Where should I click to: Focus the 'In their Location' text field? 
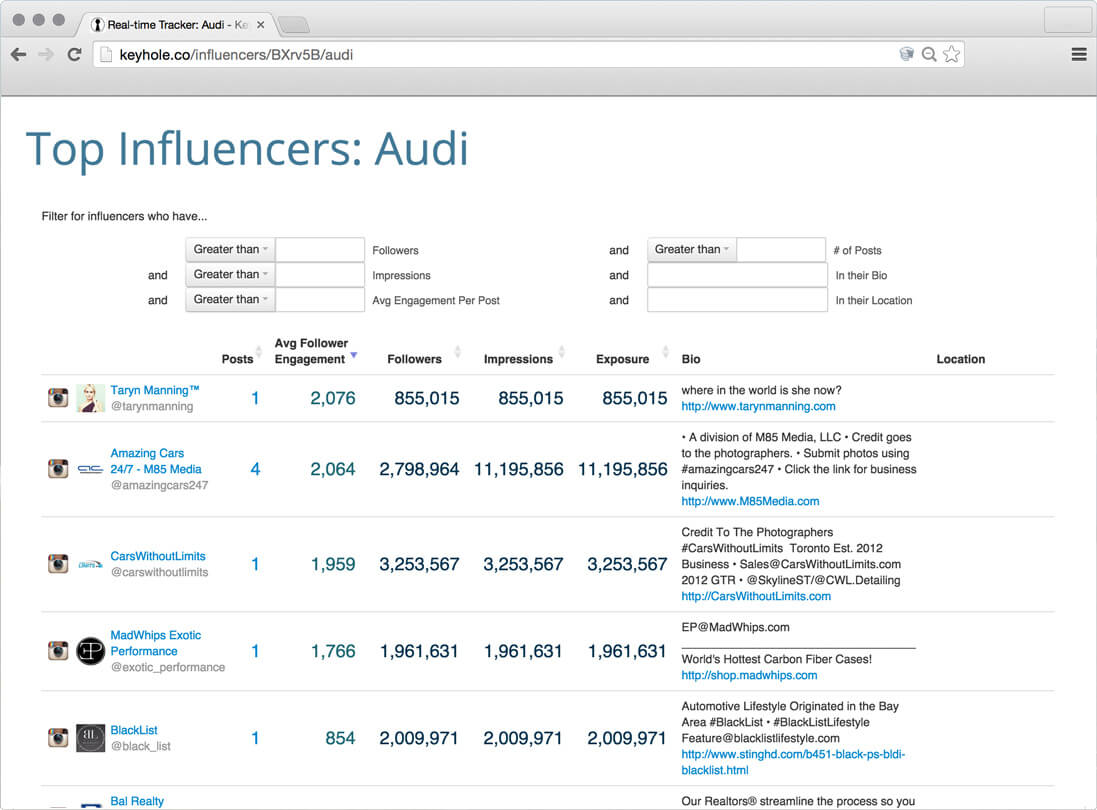click(737, 300)
